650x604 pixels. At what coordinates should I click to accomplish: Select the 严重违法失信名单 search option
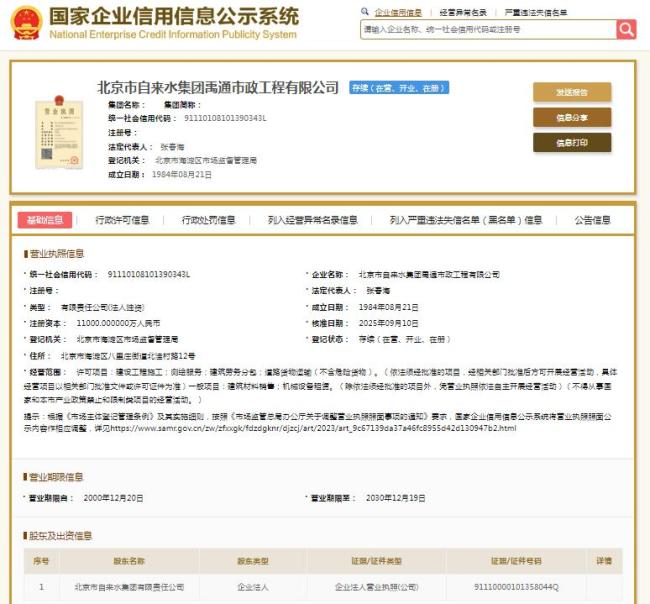(x=536, y=12)
